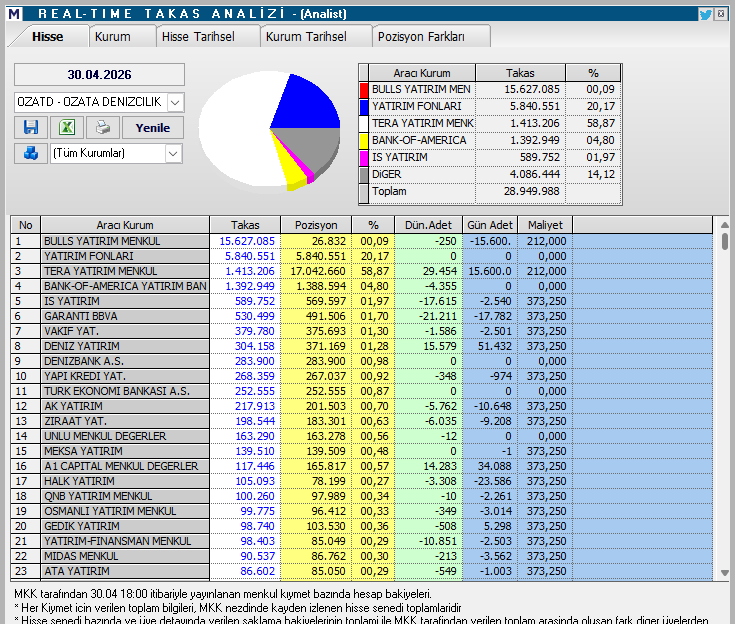Click the % header in summary table
The width and height of the screenshot is (735, 624).
point(593,73)
